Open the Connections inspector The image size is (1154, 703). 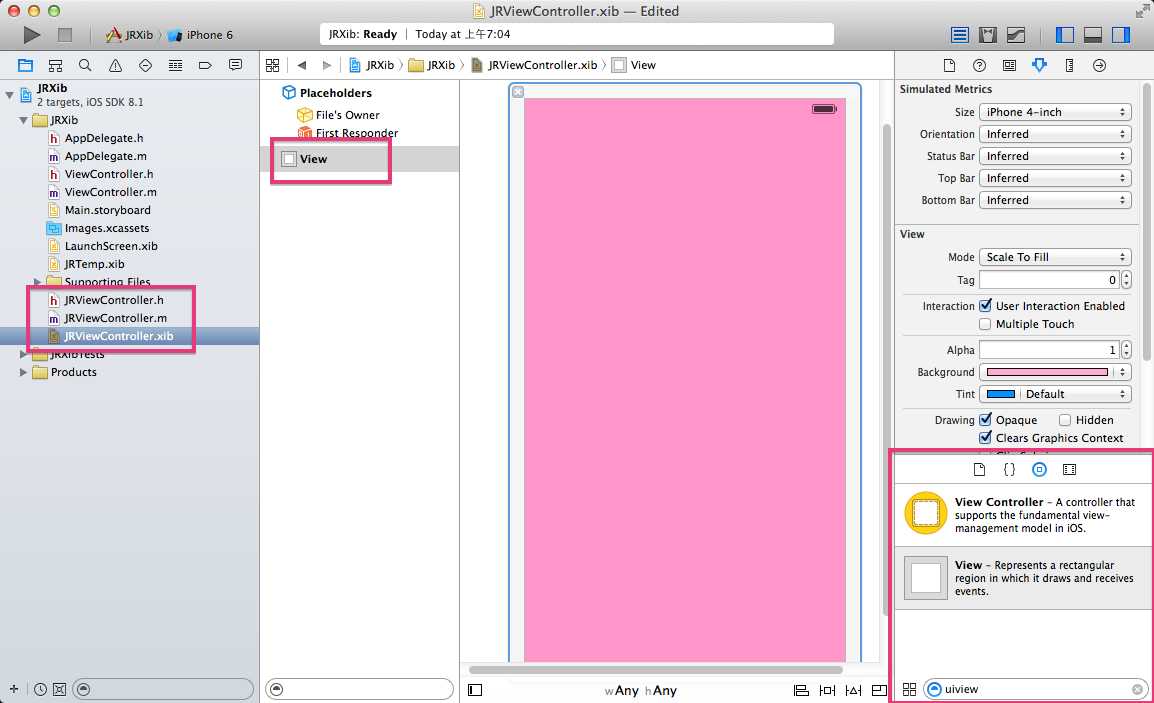[x=1100, y=66]
